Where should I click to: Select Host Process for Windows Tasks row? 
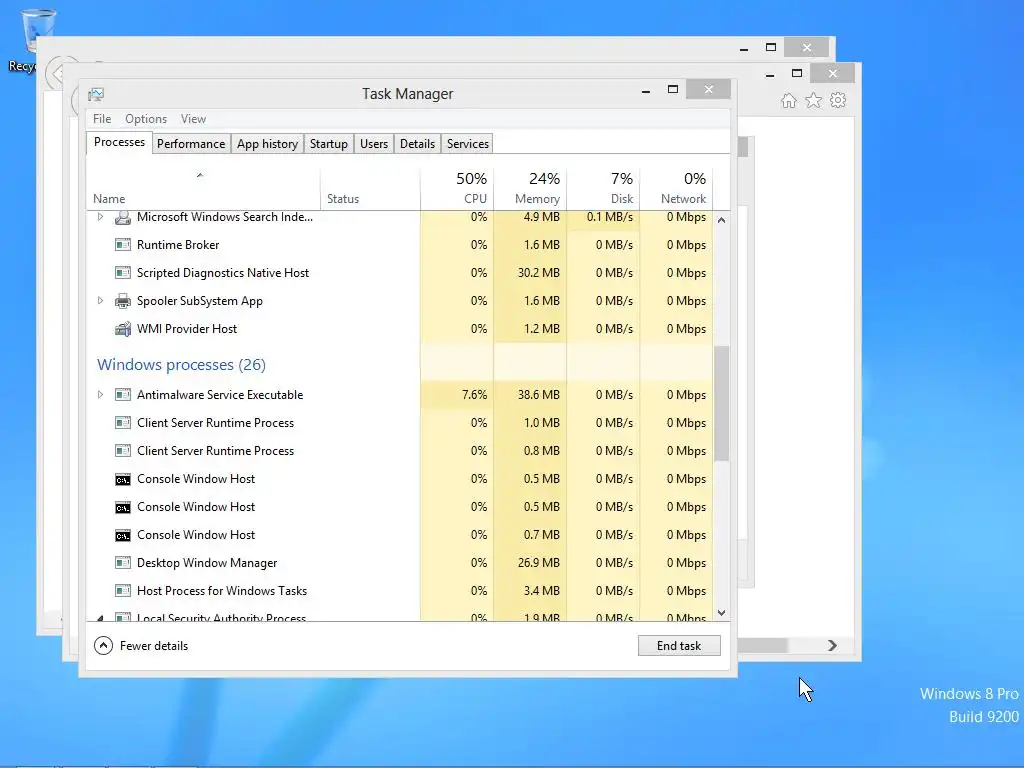400,591
